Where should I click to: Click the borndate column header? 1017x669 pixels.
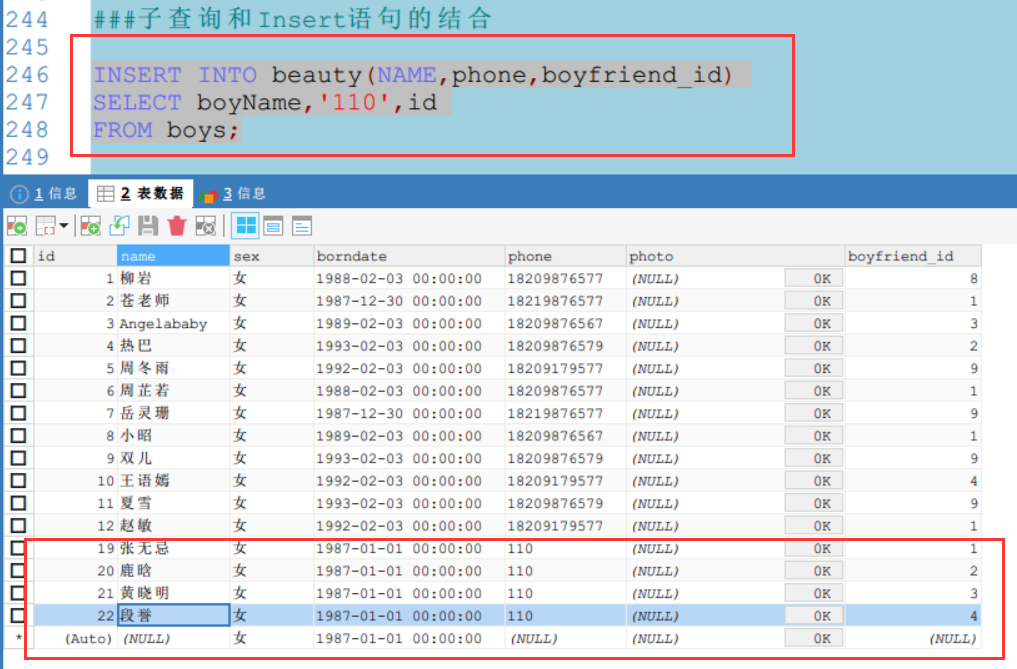tap(409, 256)
